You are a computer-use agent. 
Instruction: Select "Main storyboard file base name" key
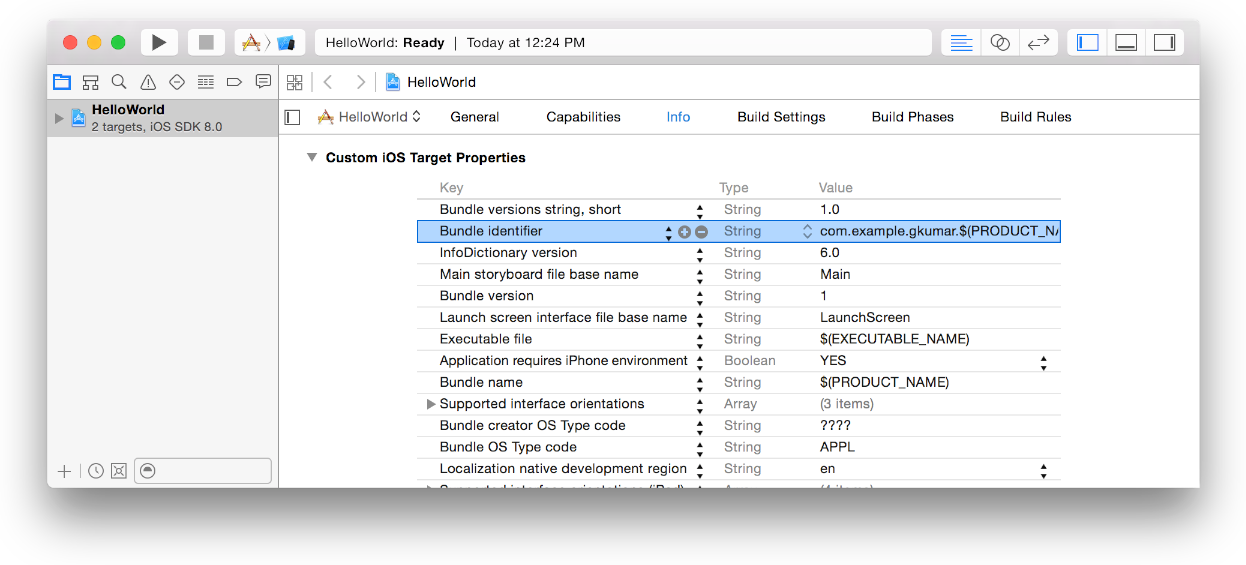539,274
